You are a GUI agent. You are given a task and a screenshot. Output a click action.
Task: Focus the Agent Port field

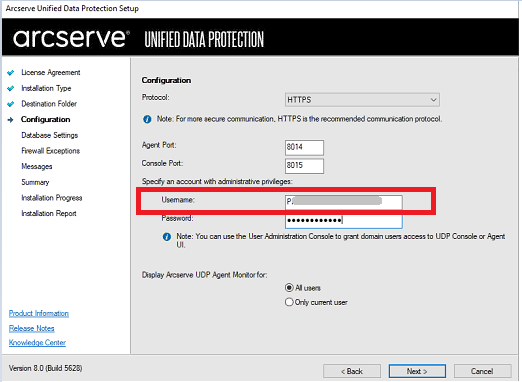coord(304,147)
